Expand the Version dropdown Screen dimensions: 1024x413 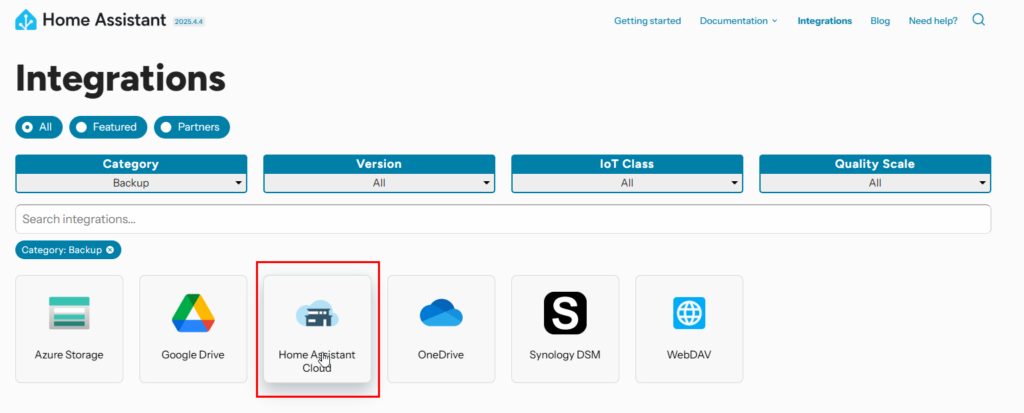click(x=379, y=183)
